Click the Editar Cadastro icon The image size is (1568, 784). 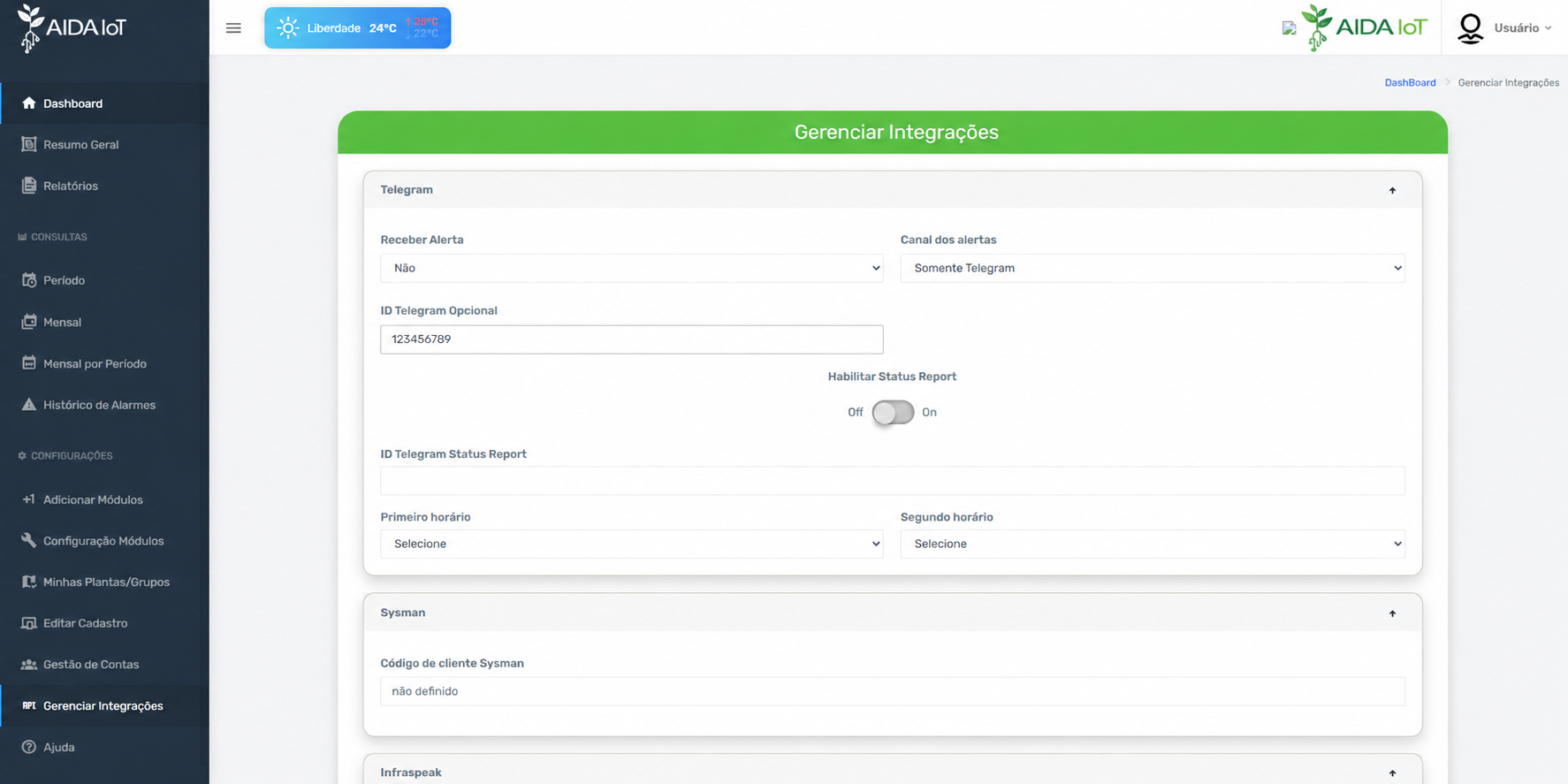(29, 623)
